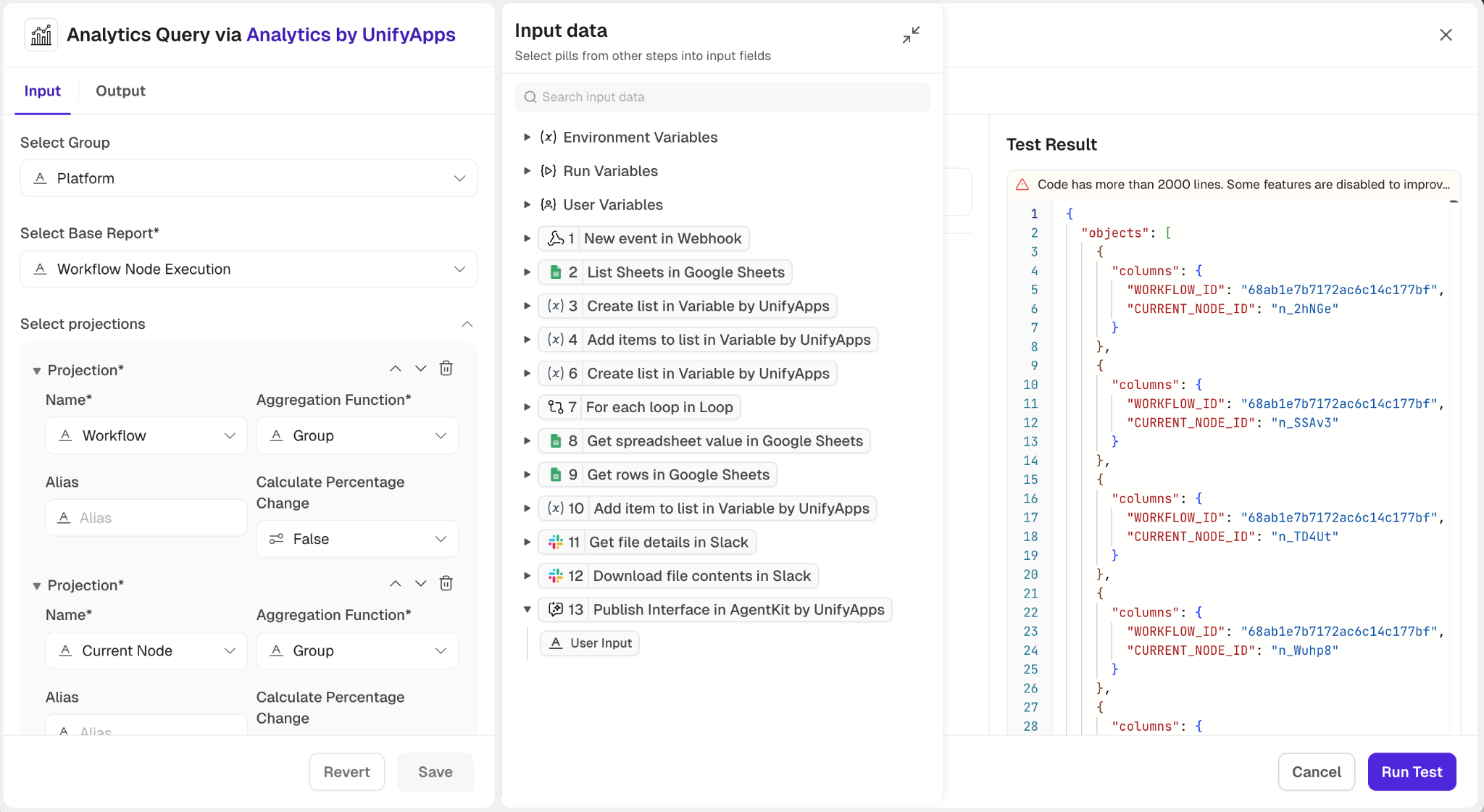Delete the second Projection with trash icon
The image size is (1484, 812).
446,584
